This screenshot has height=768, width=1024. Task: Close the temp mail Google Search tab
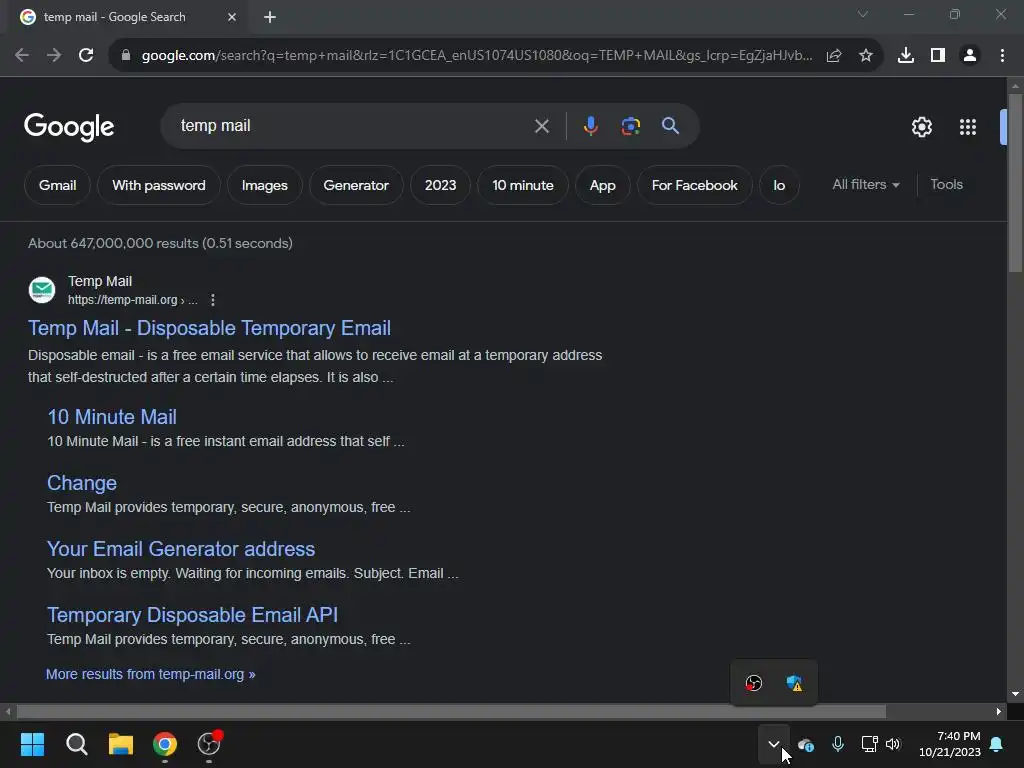232,17
